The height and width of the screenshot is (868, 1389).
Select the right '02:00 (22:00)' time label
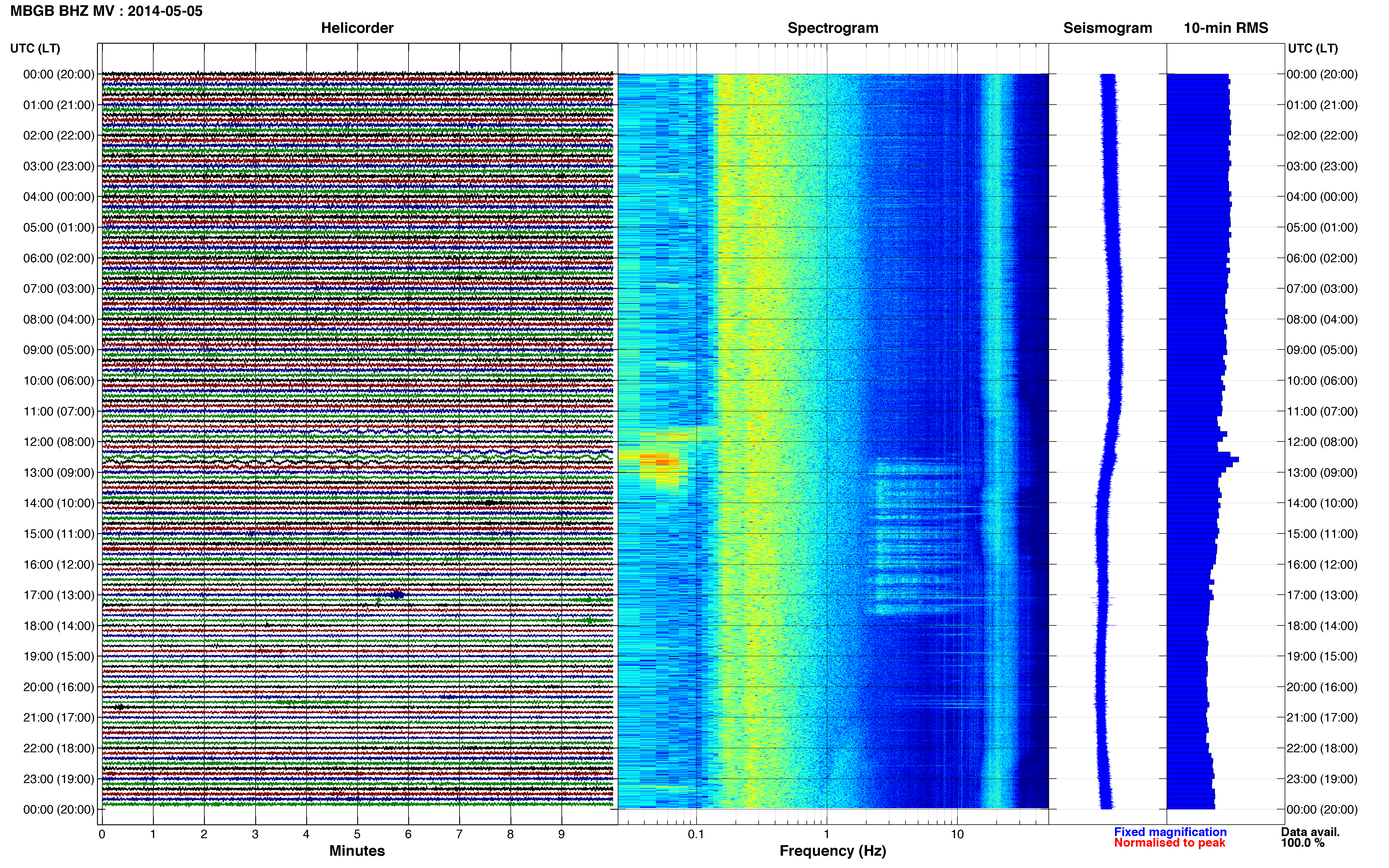(1322, 135)
